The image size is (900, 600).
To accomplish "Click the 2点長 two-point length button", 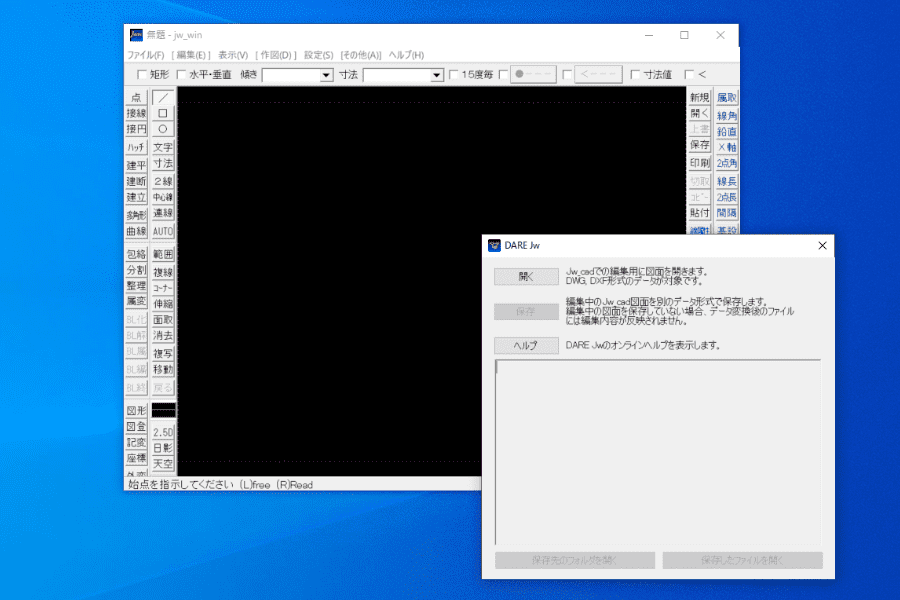I will (727, 197).
